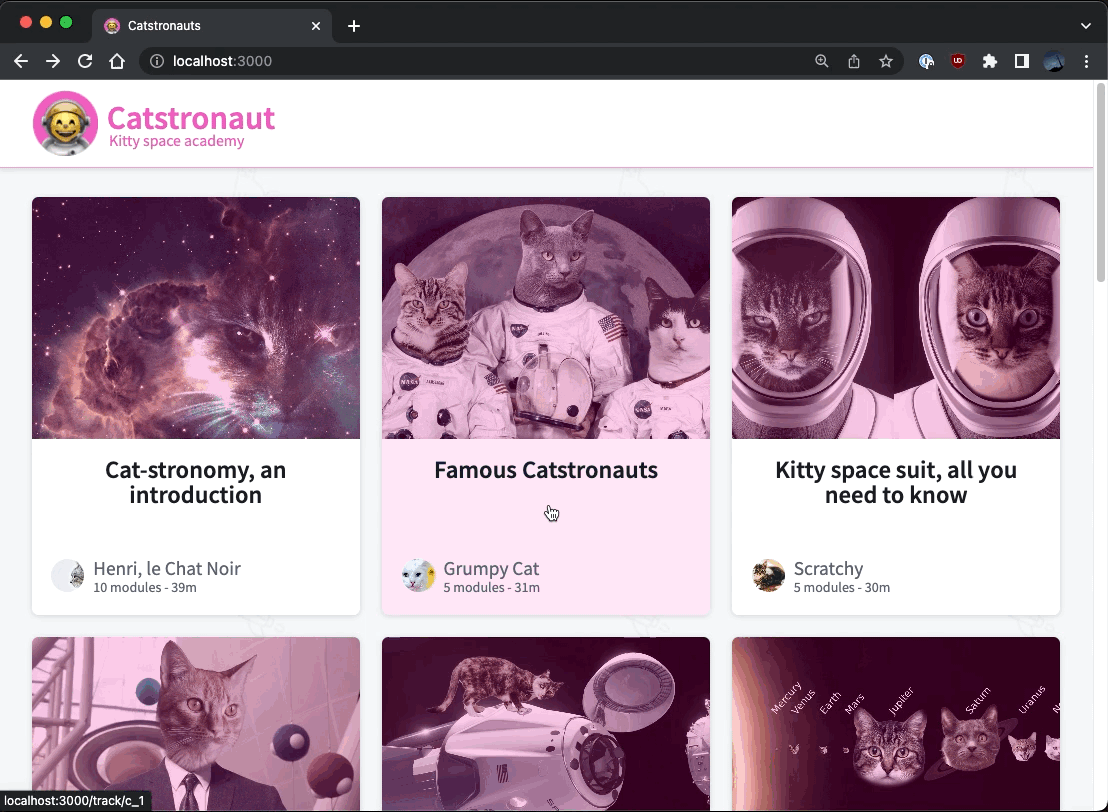
Task: Open the Chrome profile avatar
Action: pyautogui.click(x=1054, y=61)
